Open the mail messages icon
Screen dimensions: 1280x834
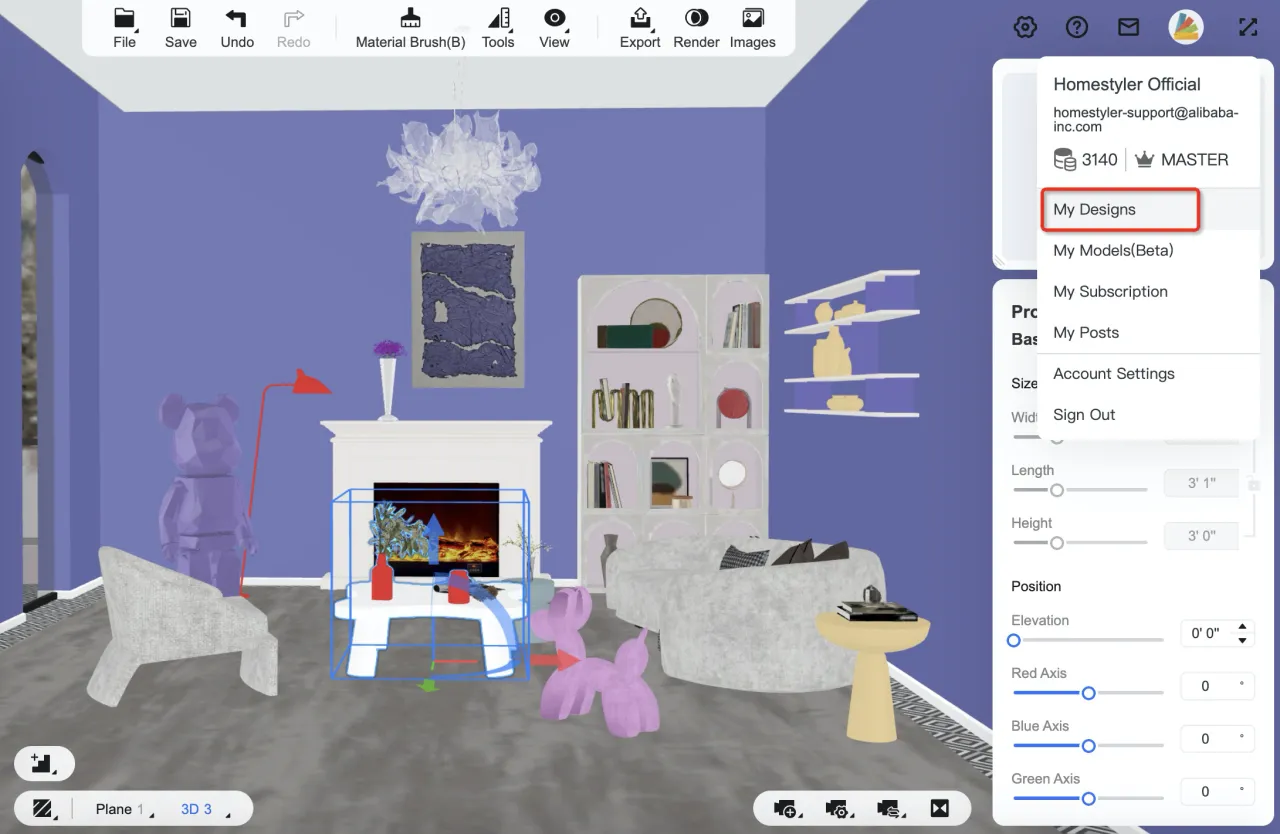pos(1128,27)
